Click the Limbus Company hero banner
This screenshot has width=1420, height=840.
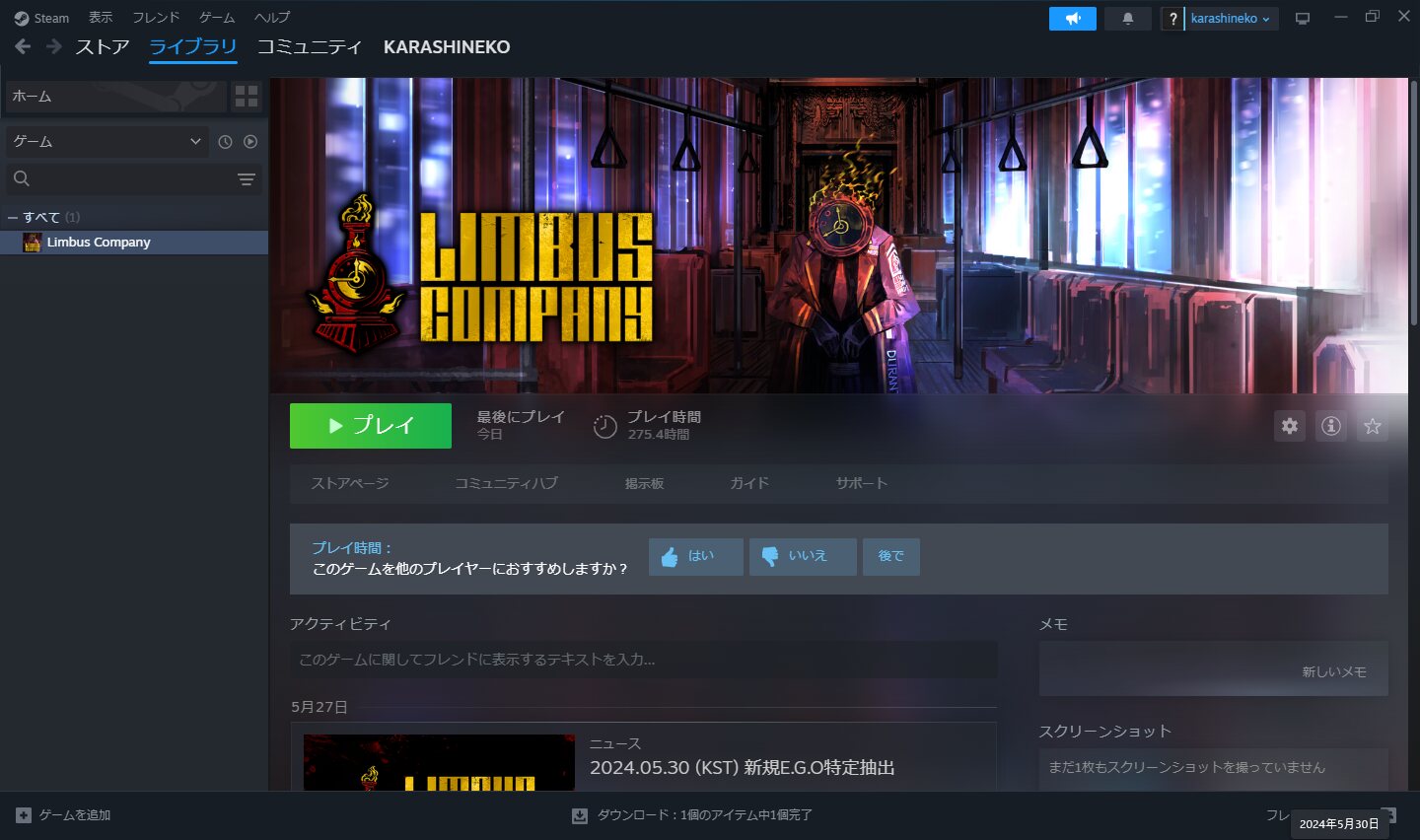point(839,236)
